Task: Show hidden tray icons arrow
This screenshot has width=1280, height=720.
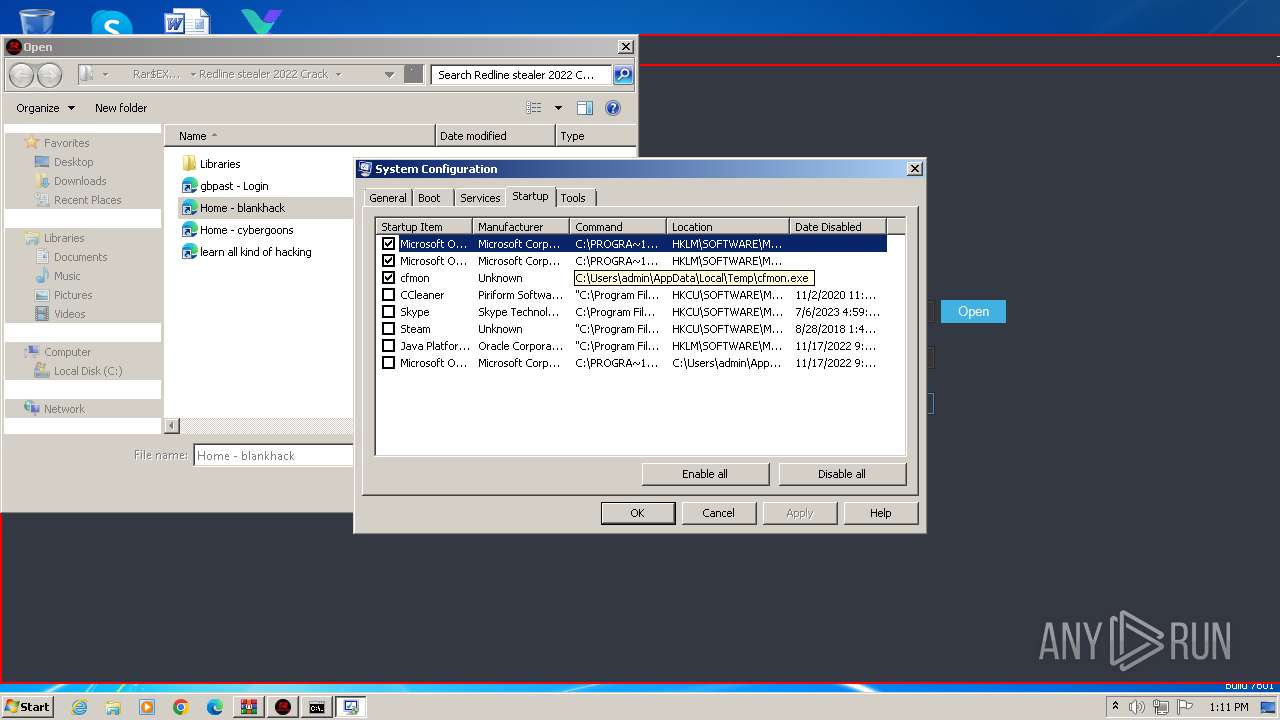Action: [x=1115, y=707]
